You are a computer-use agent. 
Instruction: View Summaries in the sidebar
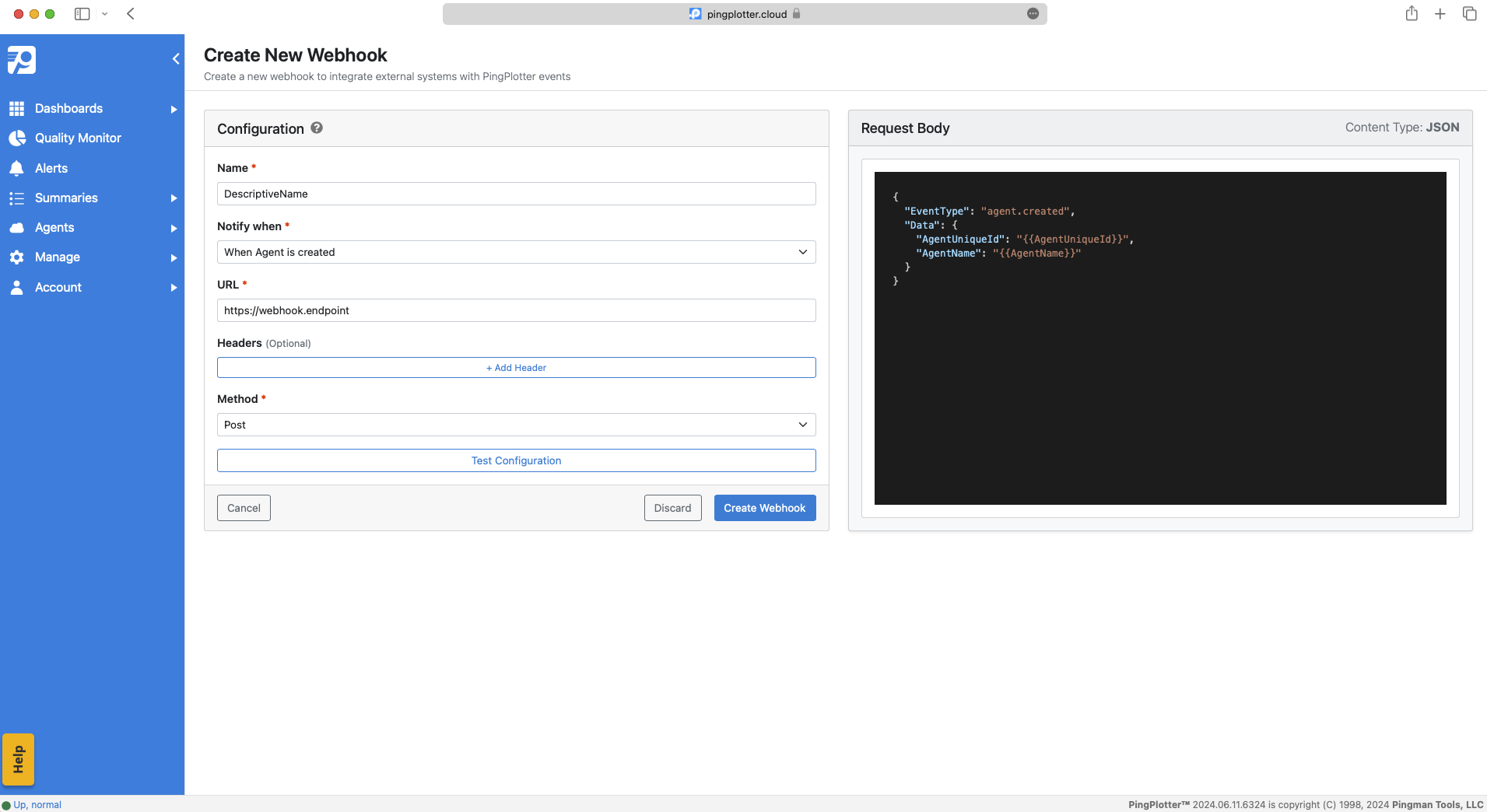tap(65, 198)
